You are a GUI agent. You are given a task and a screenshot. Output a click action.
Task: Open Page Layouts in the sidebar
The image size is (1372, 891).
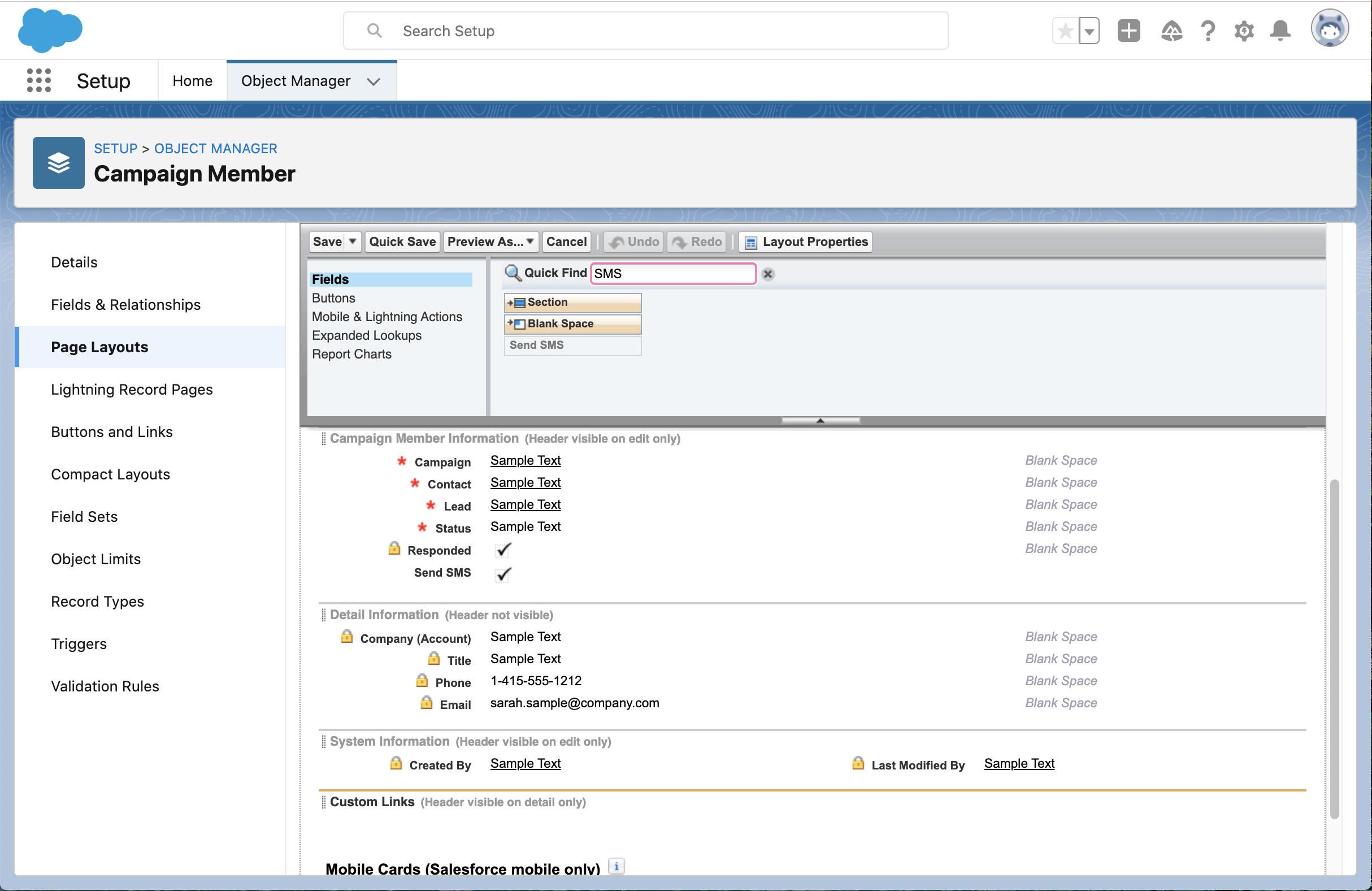click(x=99, y=347)
